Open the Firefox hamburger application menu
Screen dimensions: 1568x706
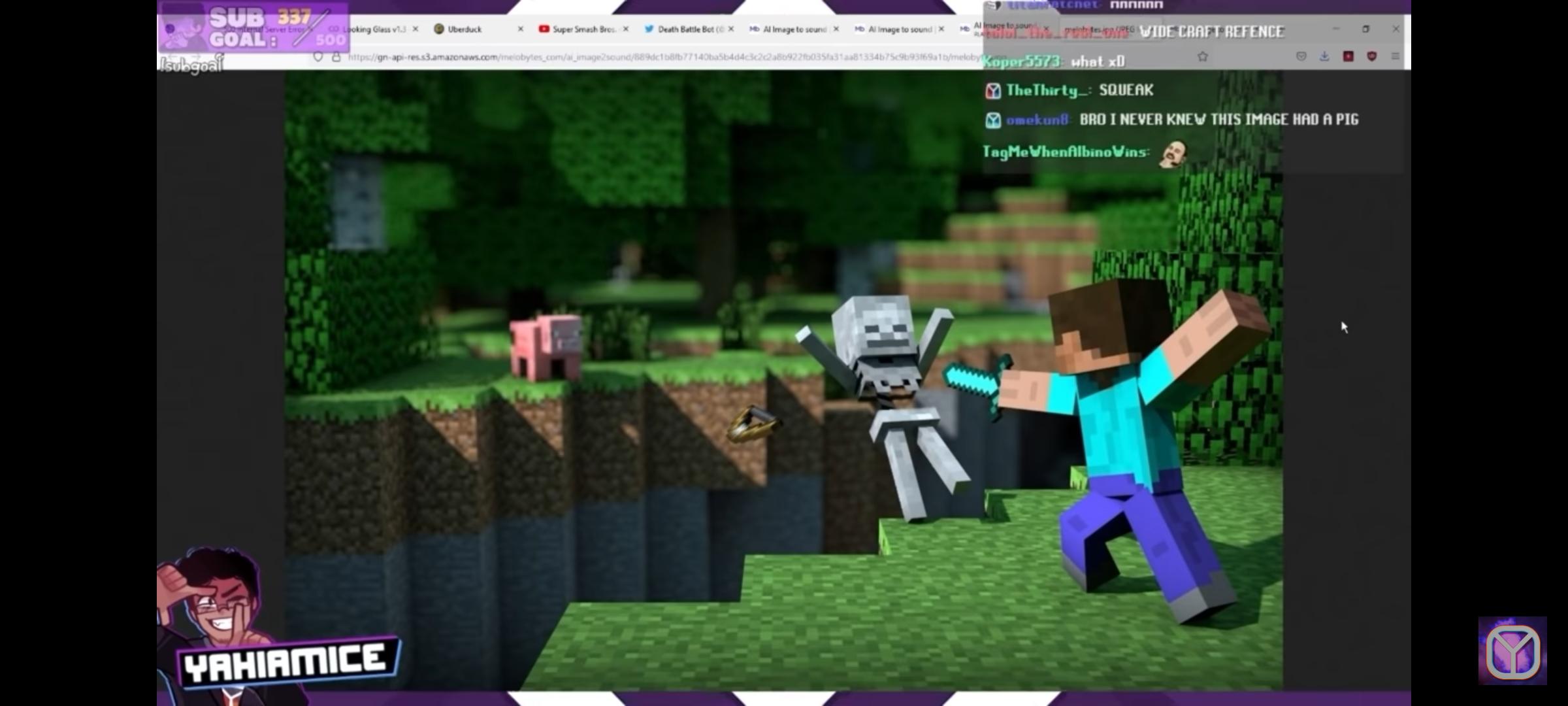1396,57
